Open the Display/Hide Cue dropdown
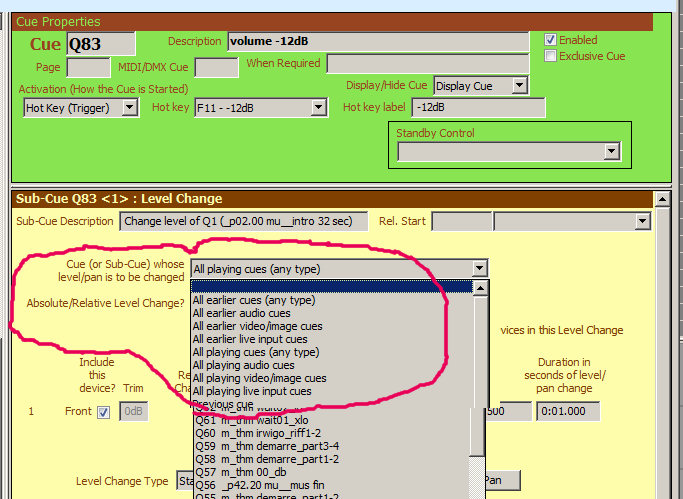This screenshot has width=683, height=499. [x=519, y=86]
